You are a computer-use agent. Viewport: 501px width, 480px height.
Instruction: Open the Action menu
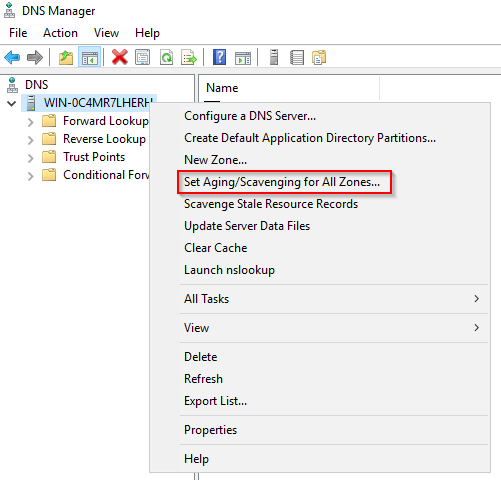click(60, 33)
